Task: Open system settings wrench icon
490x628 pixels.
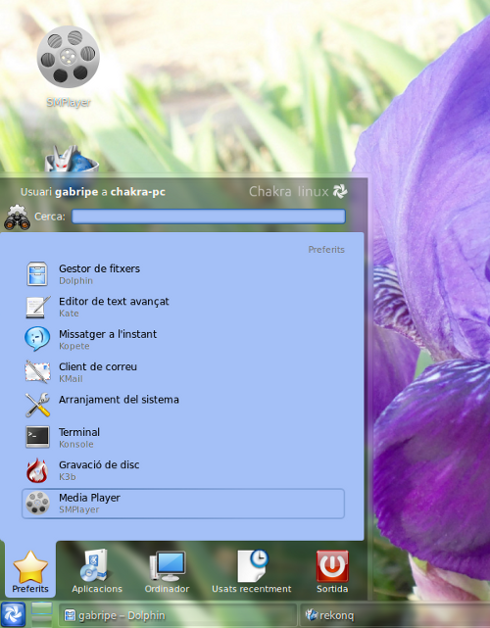Action: click(x=38, y=405)
